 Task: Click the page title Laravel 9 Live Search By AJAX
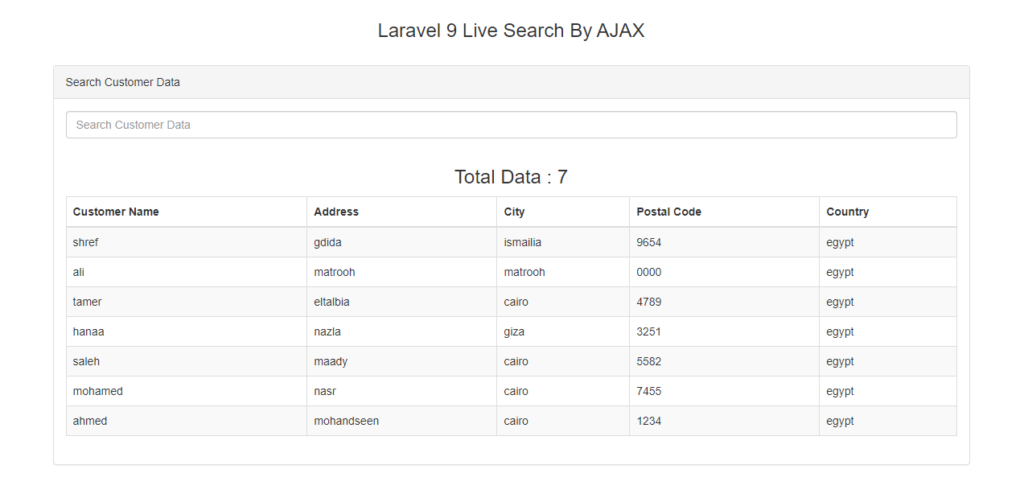coord(511,31)
